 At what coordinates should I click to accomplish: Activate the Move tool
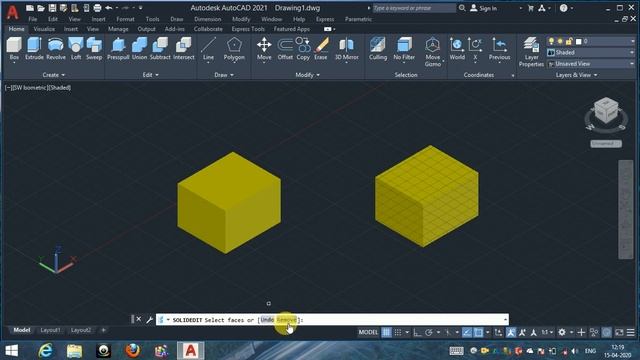click(264, 49)
